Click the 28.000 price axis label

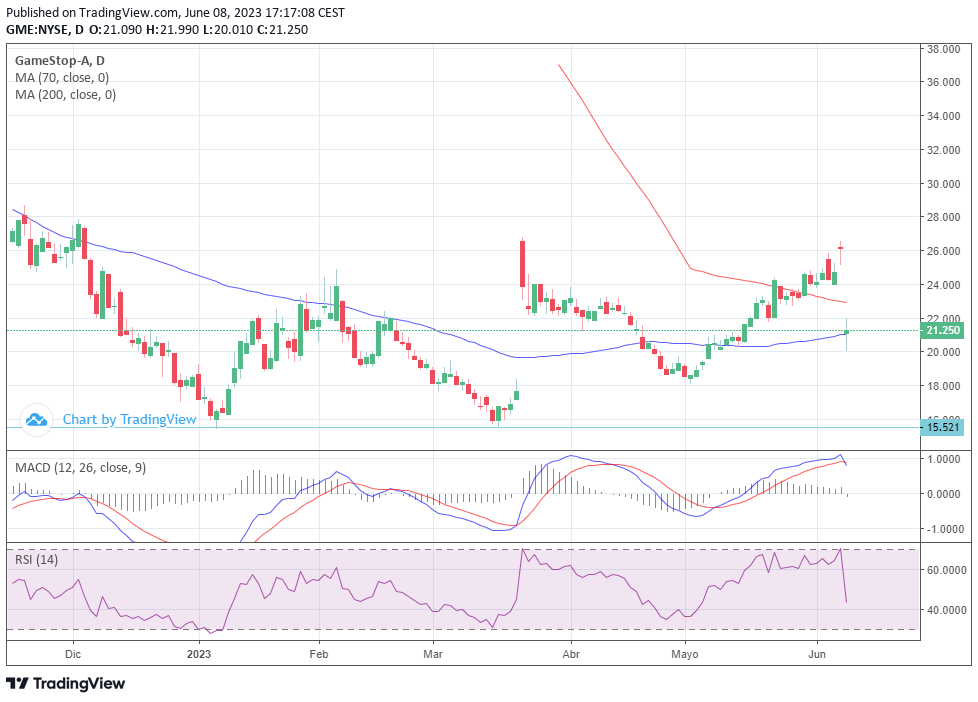point(944,217)
